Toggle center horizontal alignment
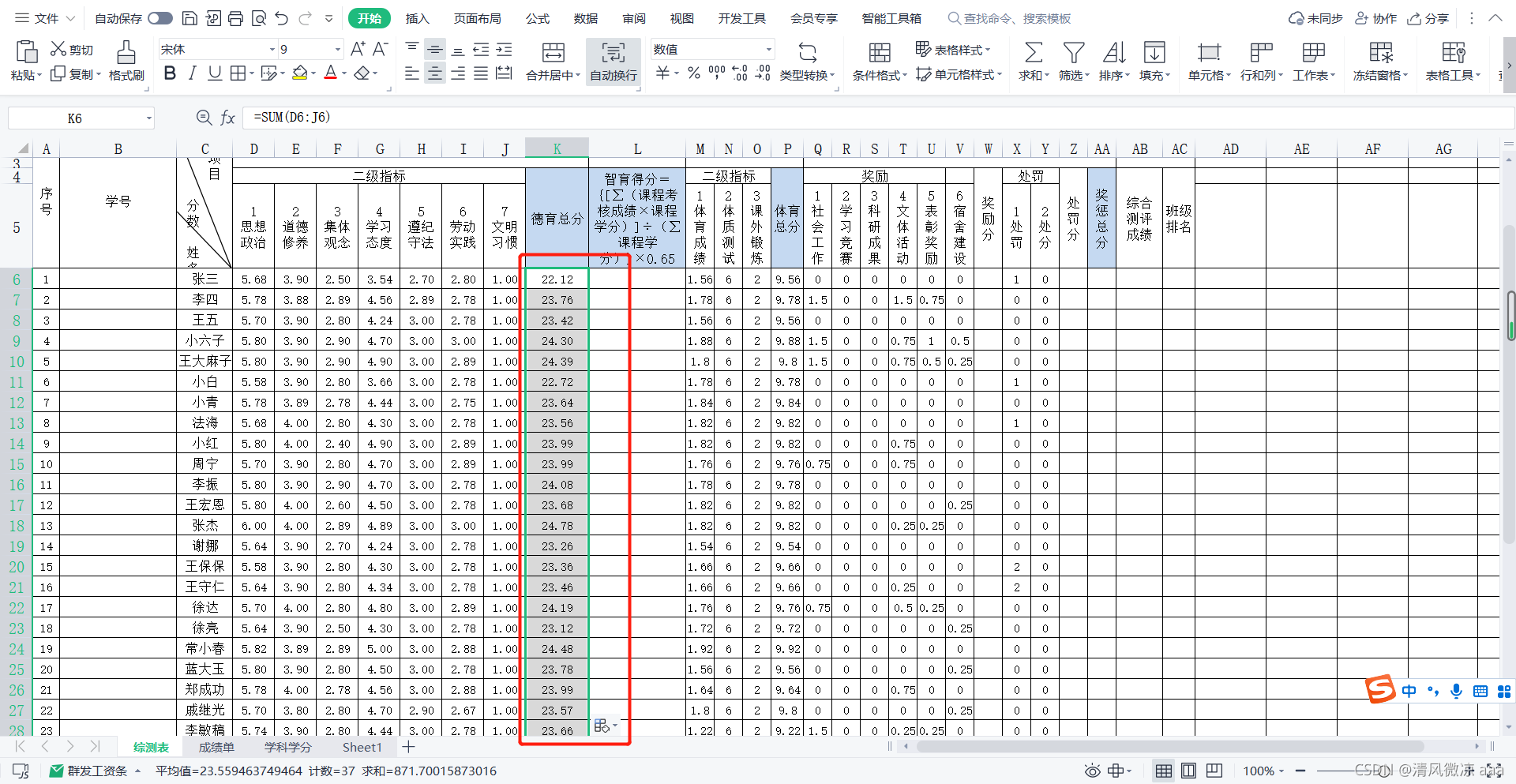 click(x=435, y=73)
